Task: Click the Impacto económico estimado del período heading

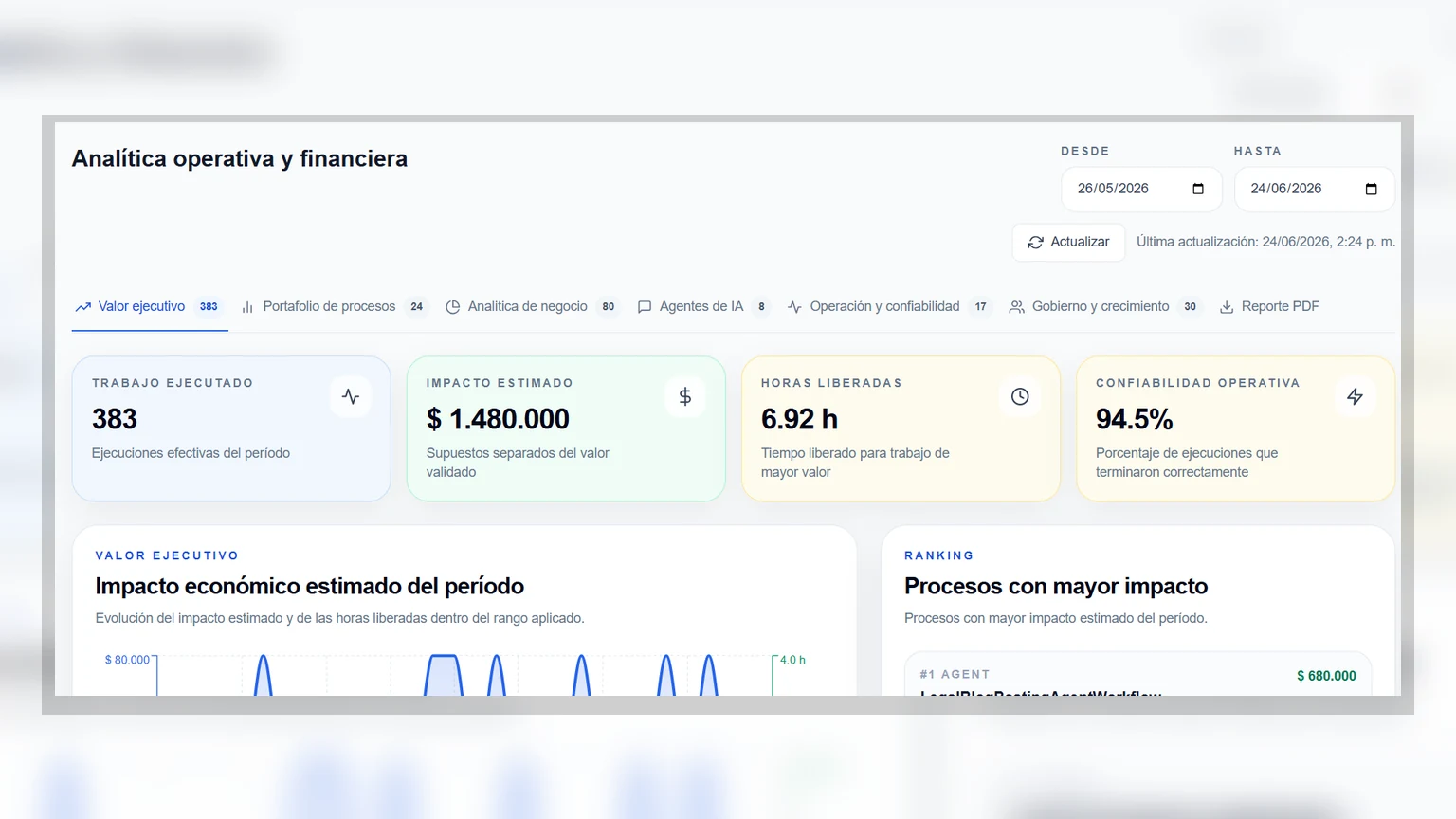Action: pyautogui.click(x=310, y=586)
